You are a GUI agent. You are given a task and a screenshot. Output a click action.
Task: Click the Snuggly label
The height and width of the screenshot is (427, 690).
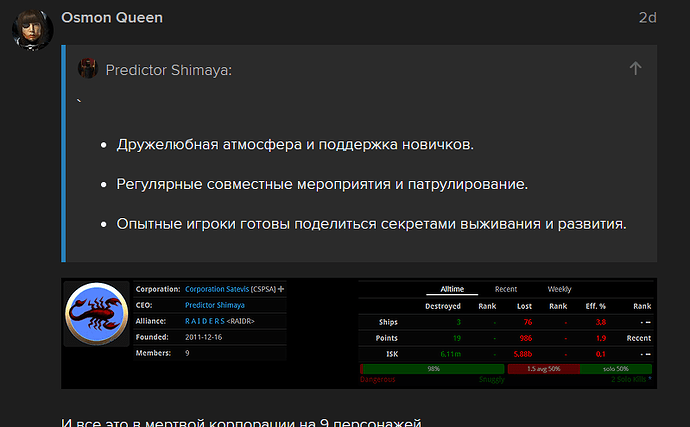(x=492, y=379)
